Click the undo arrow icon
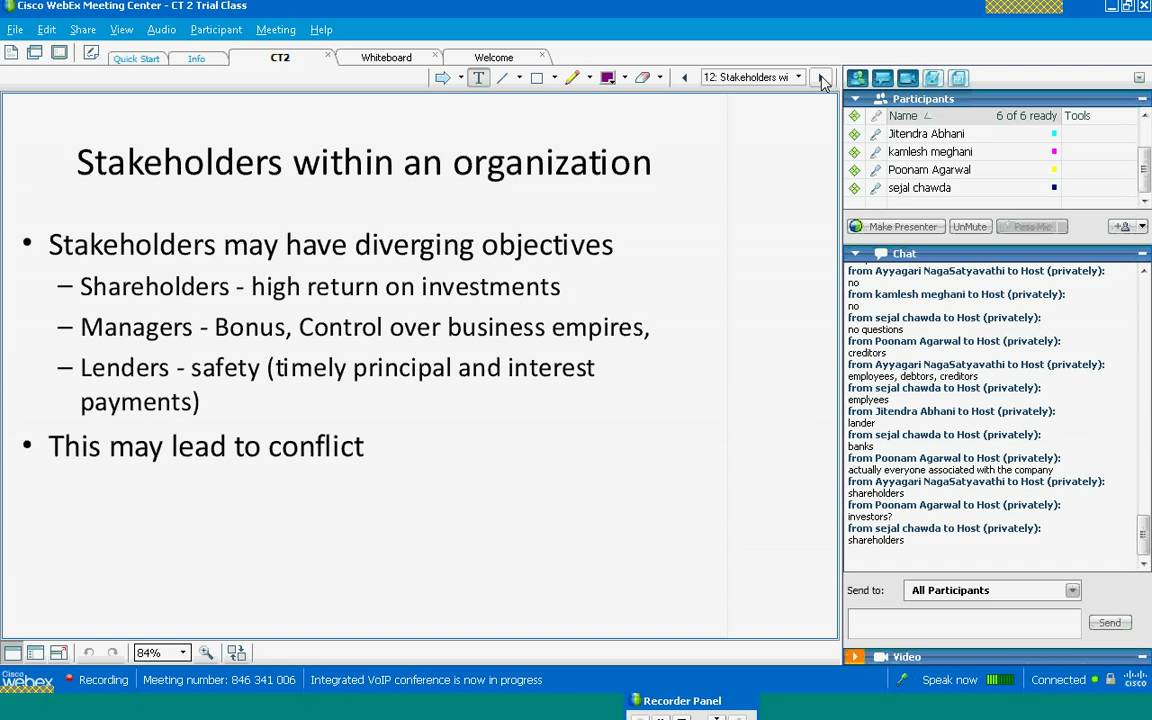The height and width of the screenshot is (720, 1152). 89,652
